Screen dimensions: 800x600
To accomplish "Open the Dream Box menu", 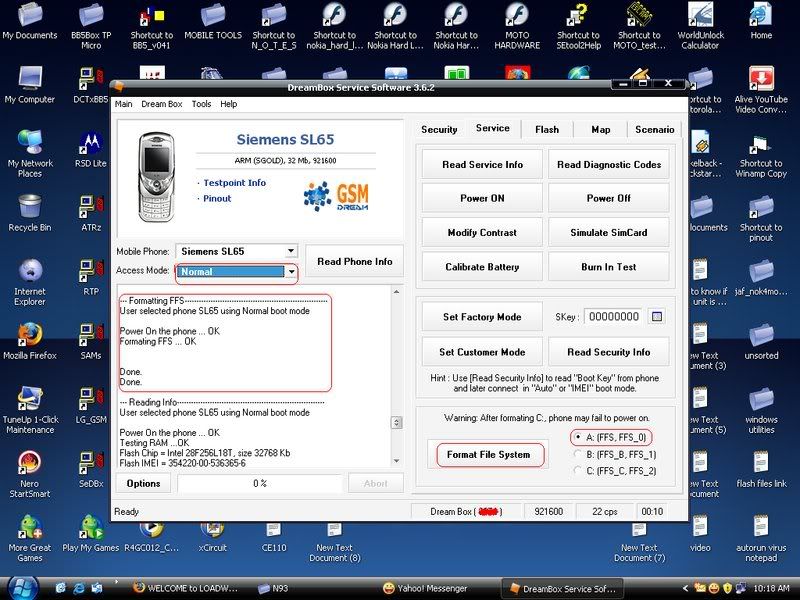I will (x=162, y=104).
